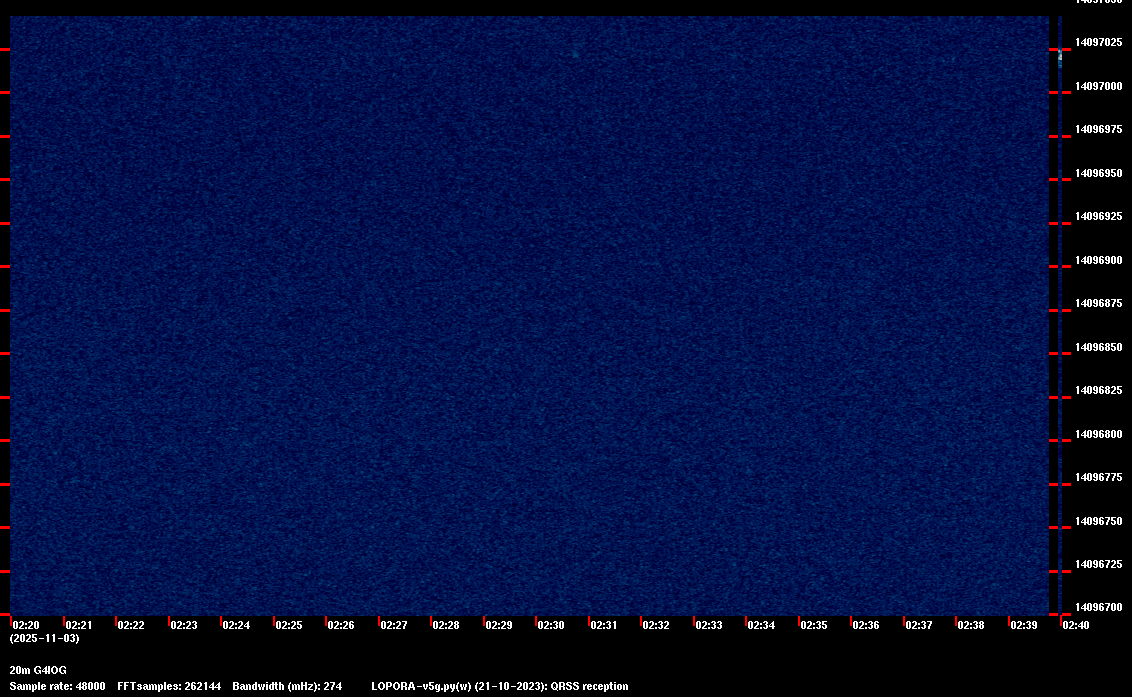
Task: Click the 02:24 time label
Action: [236, 625]
